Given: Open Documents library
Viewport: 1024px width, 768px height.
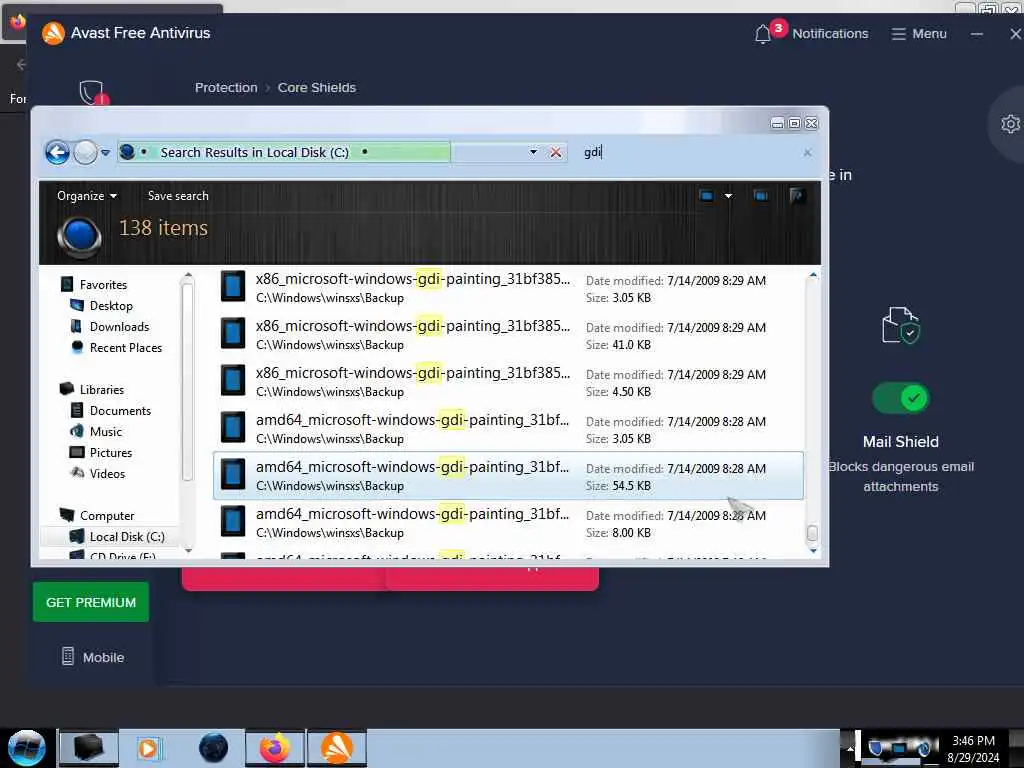Looking at the screenshot, I should click(120, 410).
